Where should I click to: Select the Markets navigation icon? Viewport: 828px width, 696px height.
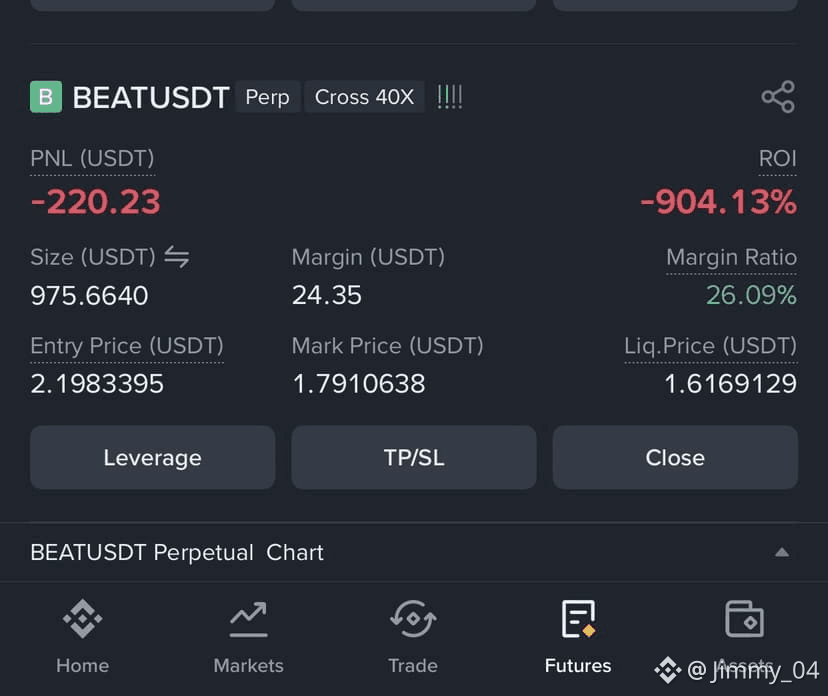pos(248,618)
